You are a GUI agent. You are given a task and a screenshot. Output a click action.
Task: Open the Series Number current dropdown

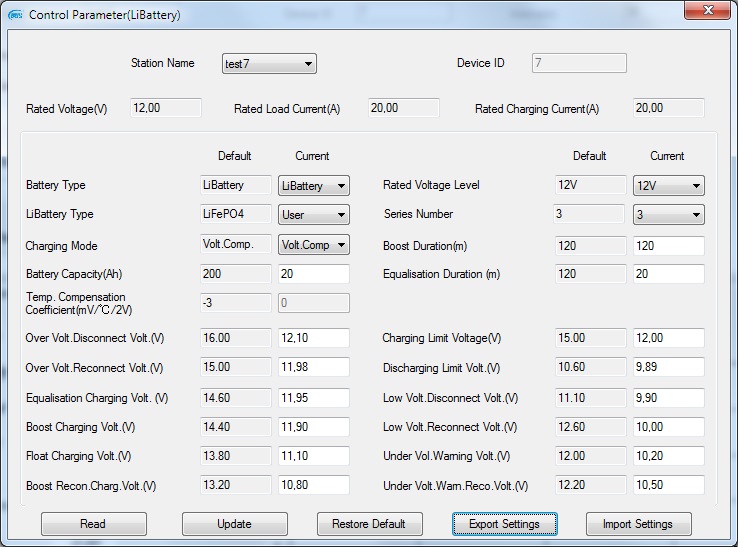[668, 215]
